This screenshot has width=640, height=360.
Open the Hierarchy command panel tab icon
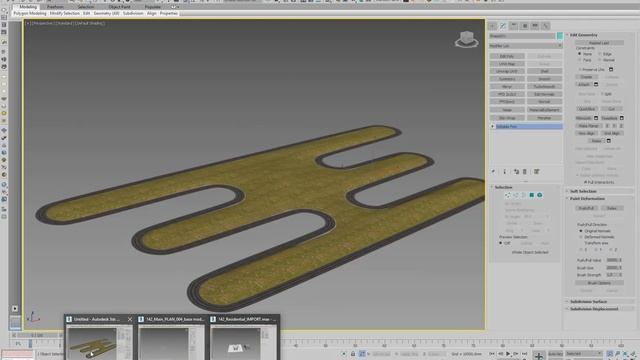(x=514, y=26)
